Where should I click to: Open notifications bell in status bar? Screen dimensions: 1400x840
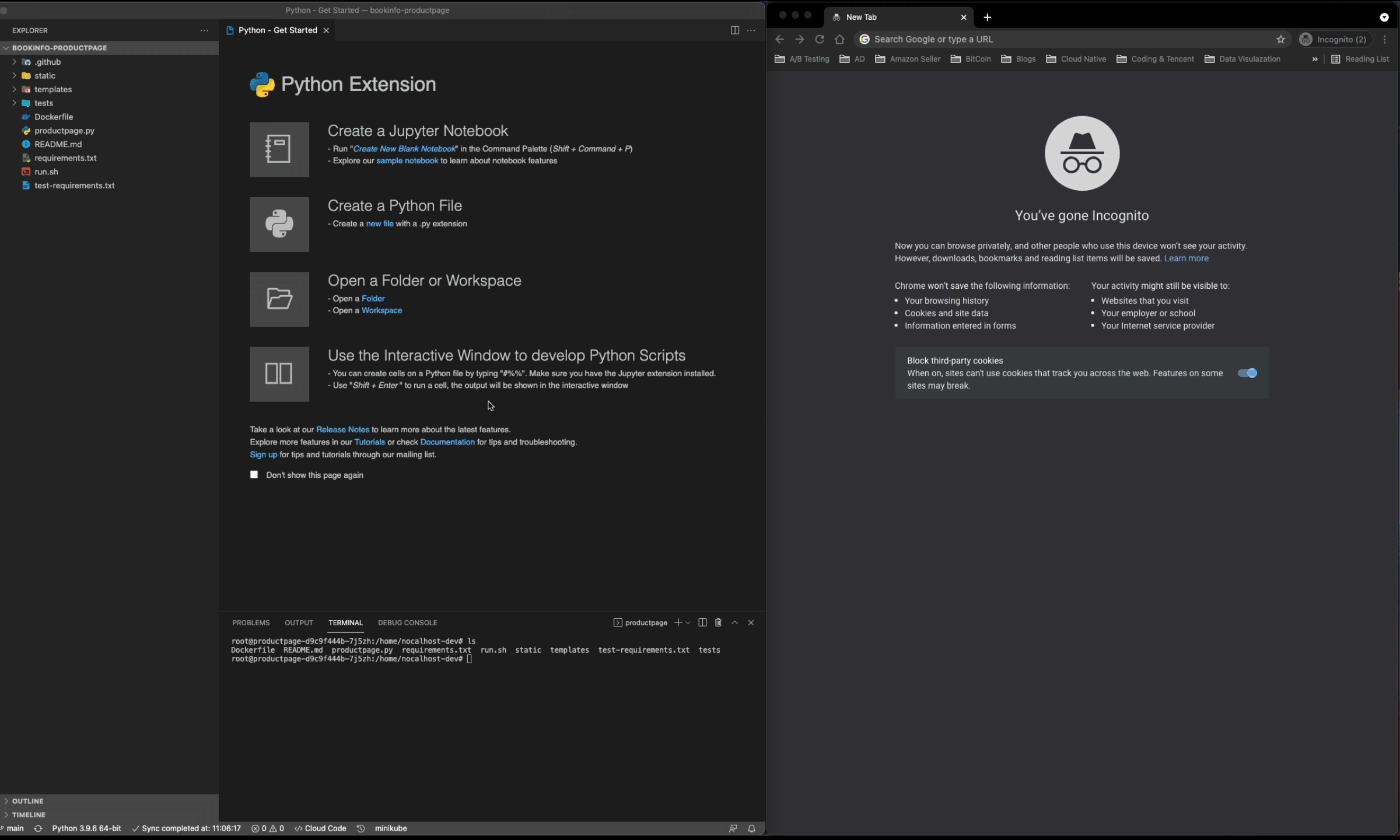[x=751, y=828]
